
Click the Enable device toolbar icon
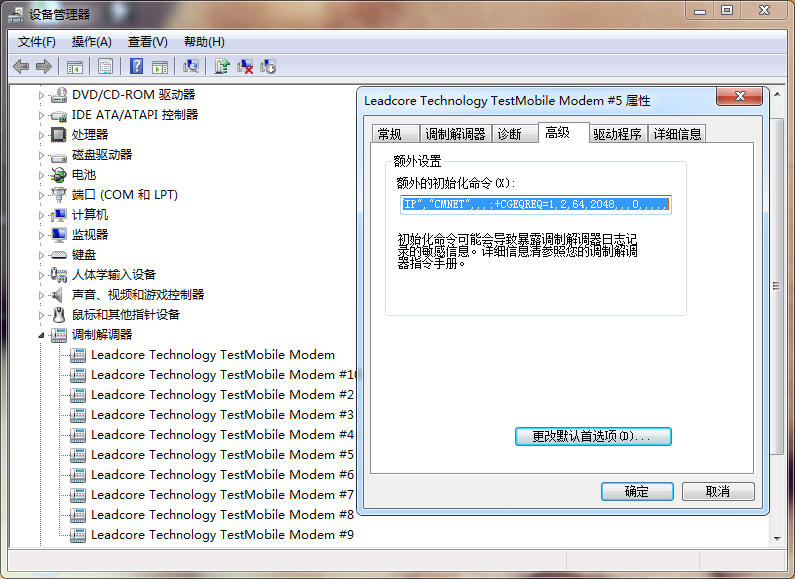[x=268, y=66]
